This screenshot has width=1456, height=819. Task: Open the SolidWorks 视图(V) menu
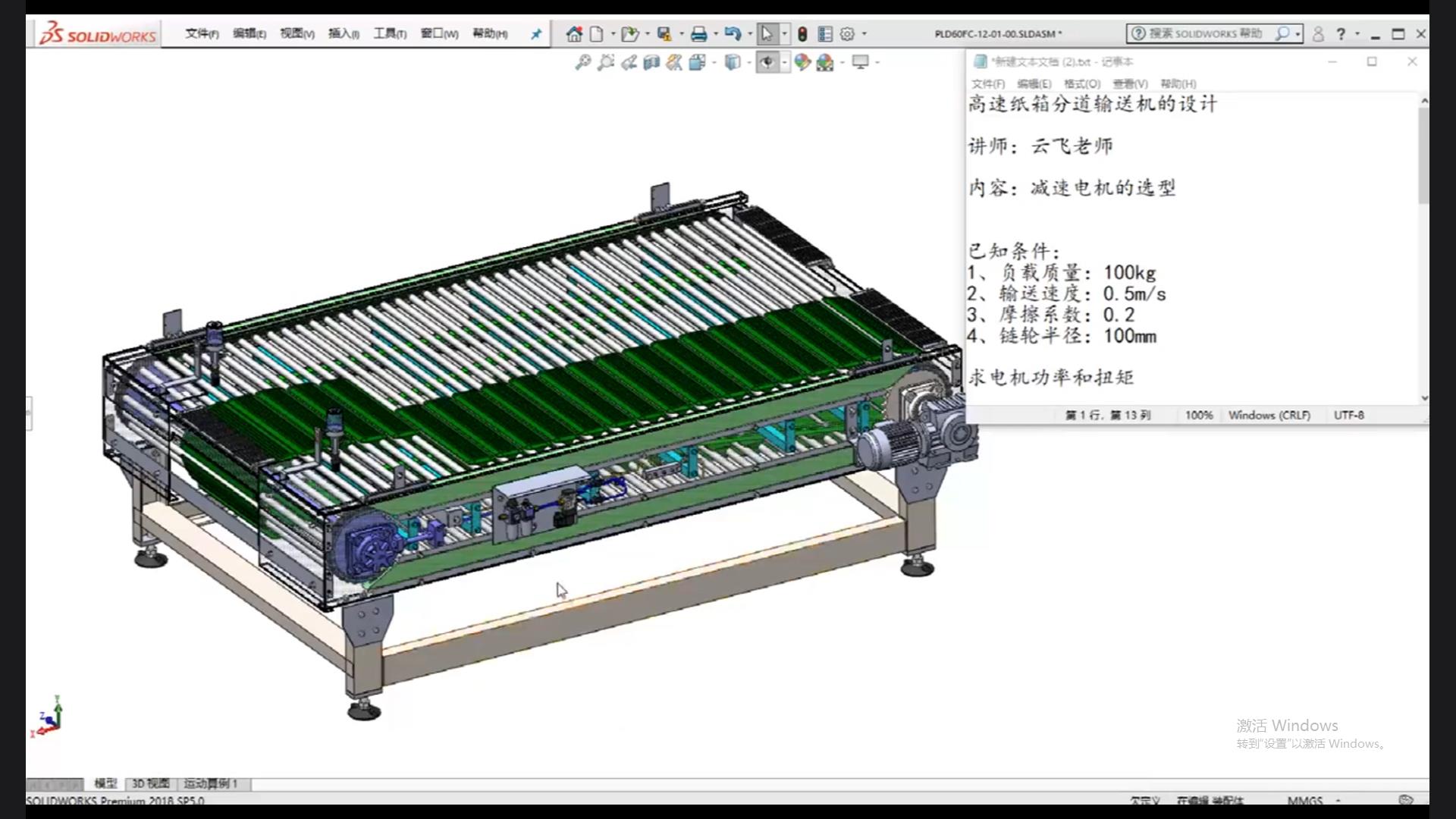[297, 33]
